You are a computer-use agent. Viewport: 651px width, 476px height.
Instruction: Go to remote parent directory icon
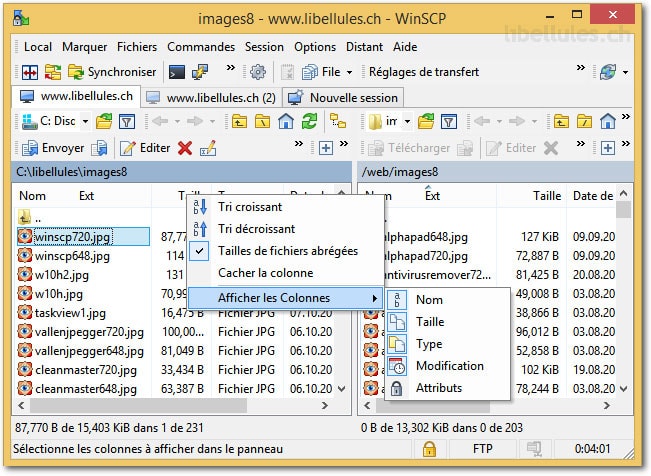click(561, 121)
